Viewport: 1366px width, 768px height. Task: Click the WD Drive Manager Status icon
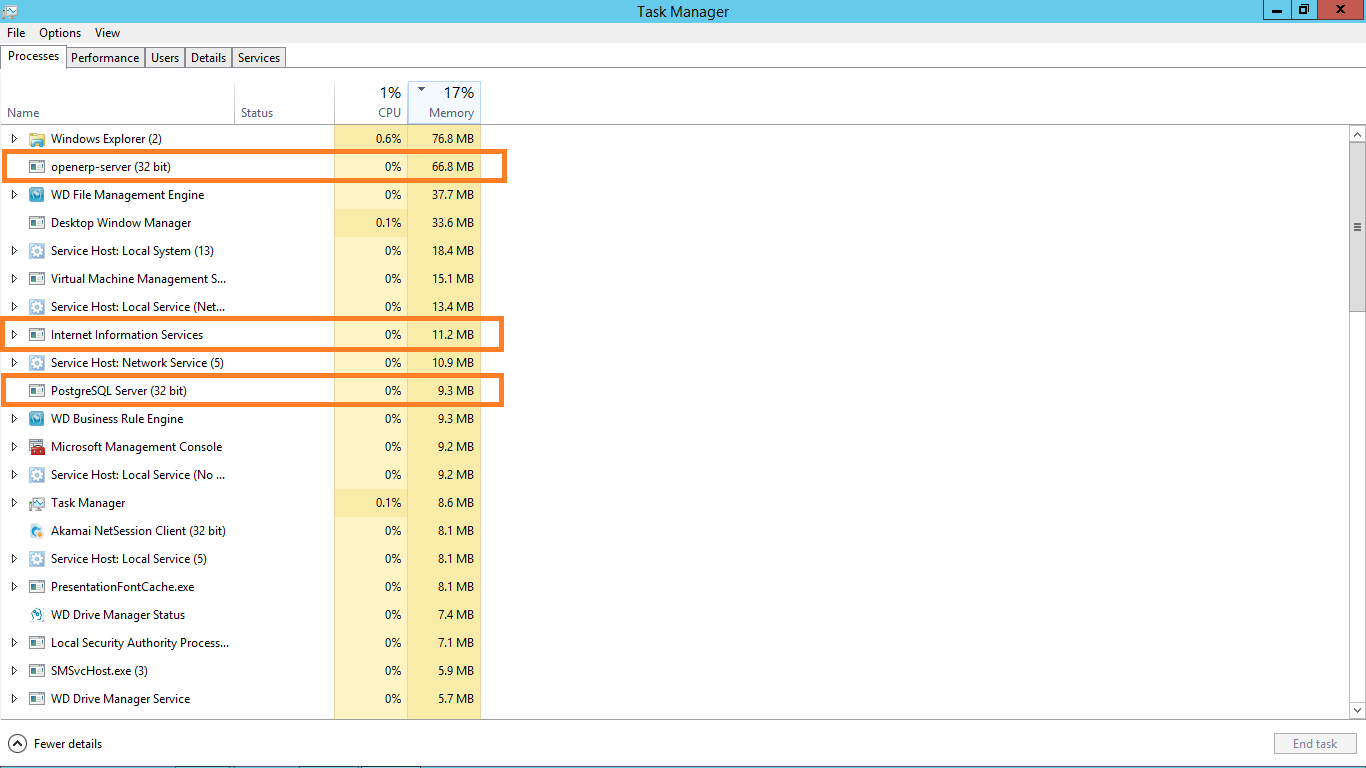[37, 615]
